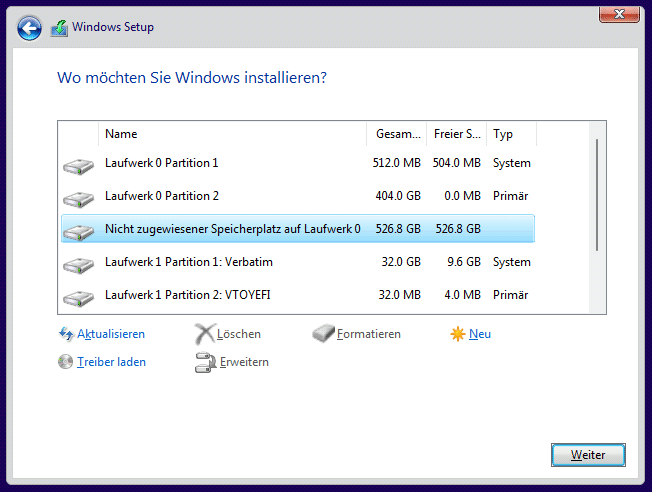
Task: Click drive icon of Laufwerk 0 Partition 2
Action: click(78, 200)
